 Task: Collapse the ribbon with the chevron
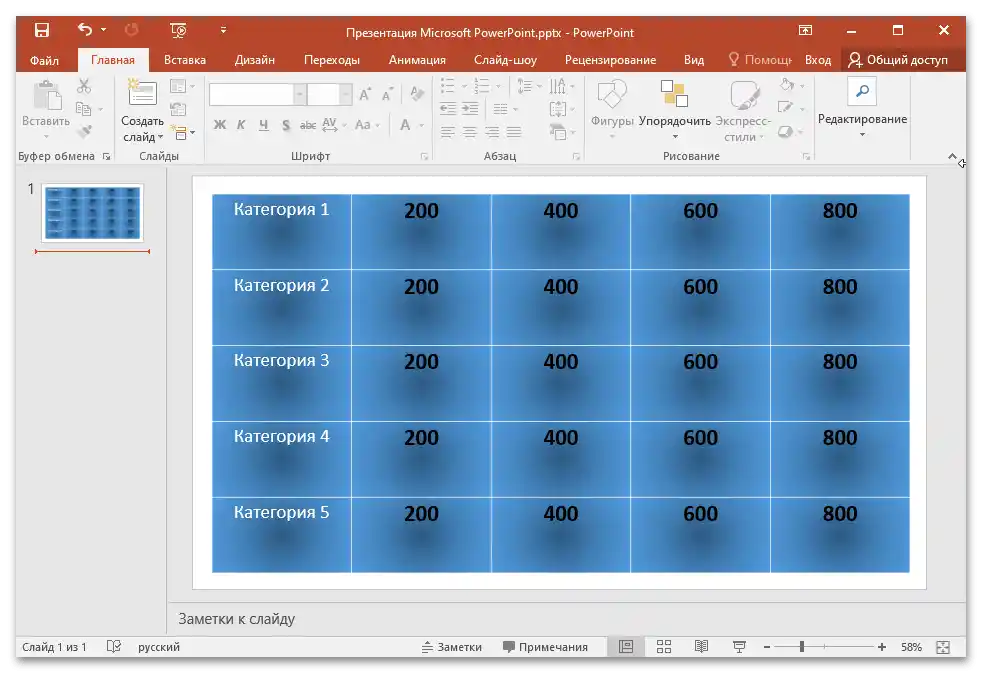click(952, 157)
